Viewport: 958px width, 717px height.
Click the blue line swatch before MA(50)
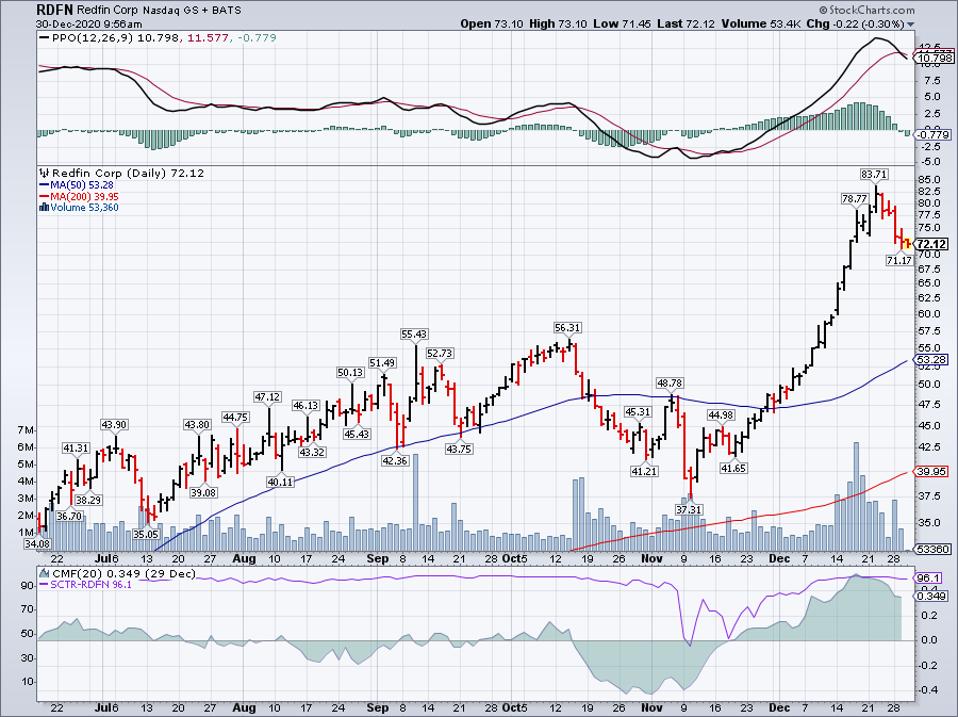(x=44, y=185)
